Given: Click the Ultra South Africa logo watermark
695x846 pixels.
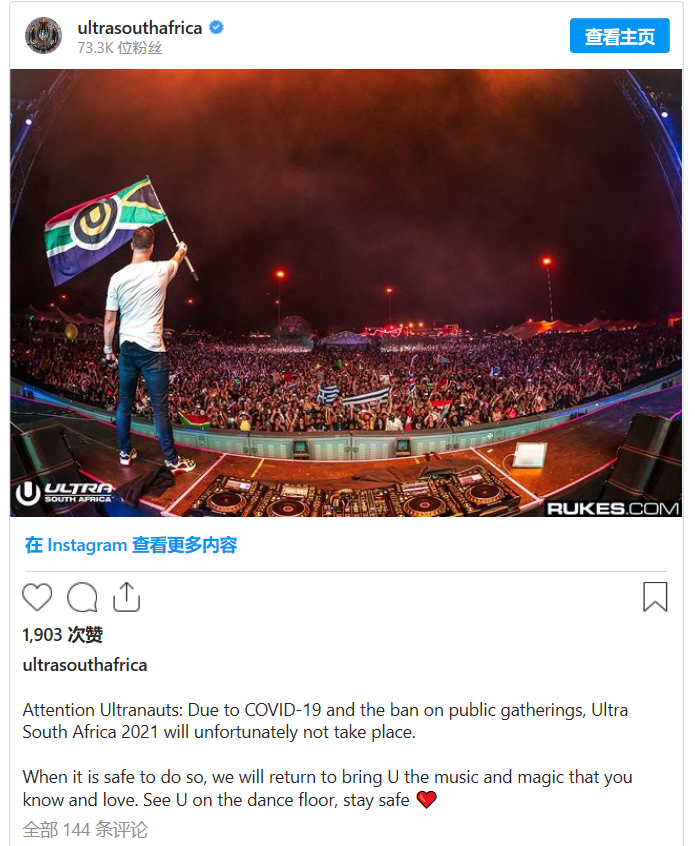Looking at the screenshot, I should pyautogui.click(x=64, y=493).
